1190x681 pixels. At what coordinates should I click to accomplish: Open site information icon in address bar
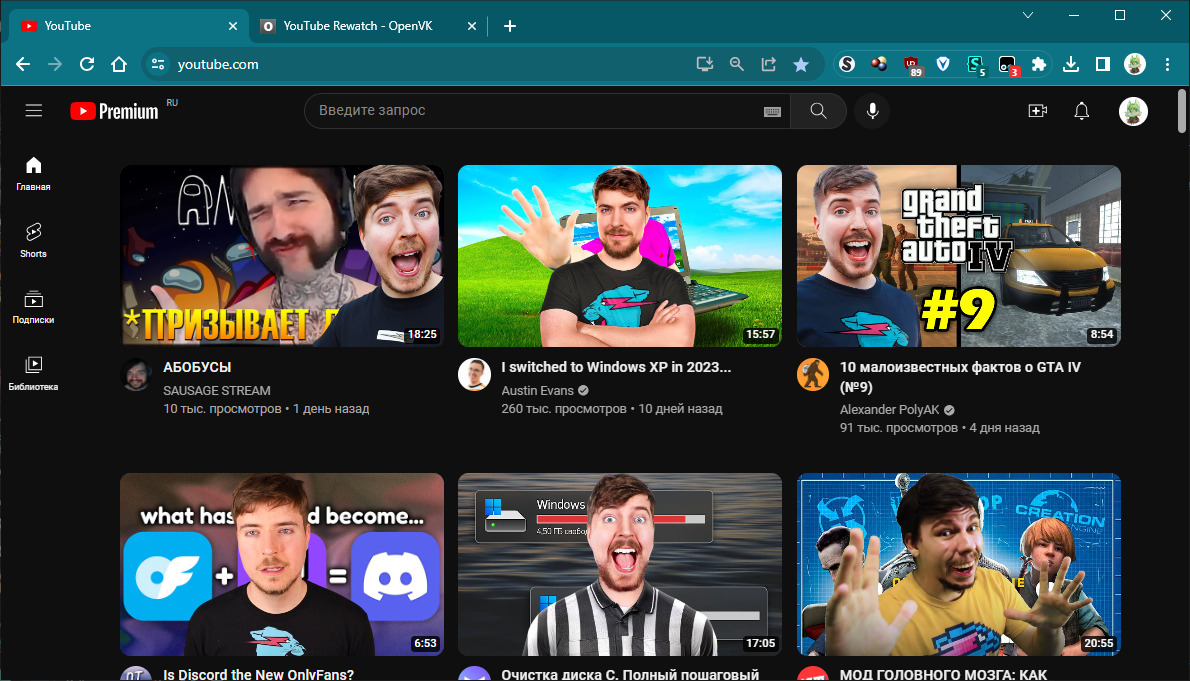tap(158, 65)
